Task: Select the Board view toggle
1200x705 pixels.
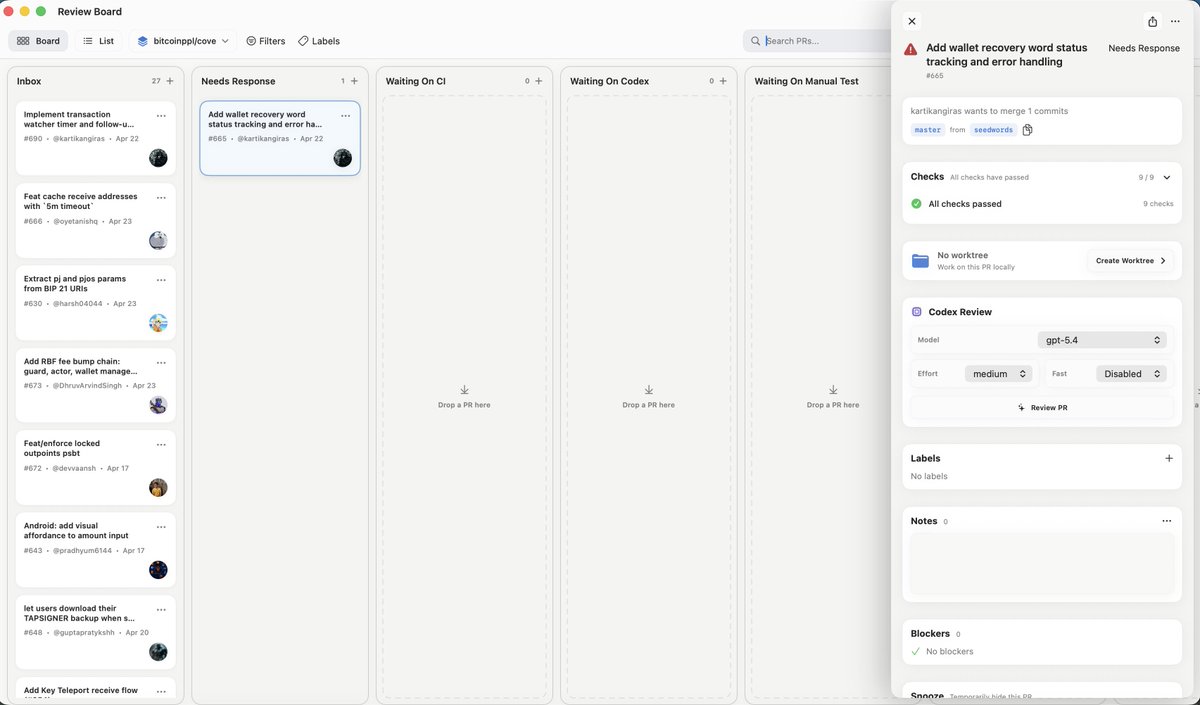Action: (x=38, y=41)
